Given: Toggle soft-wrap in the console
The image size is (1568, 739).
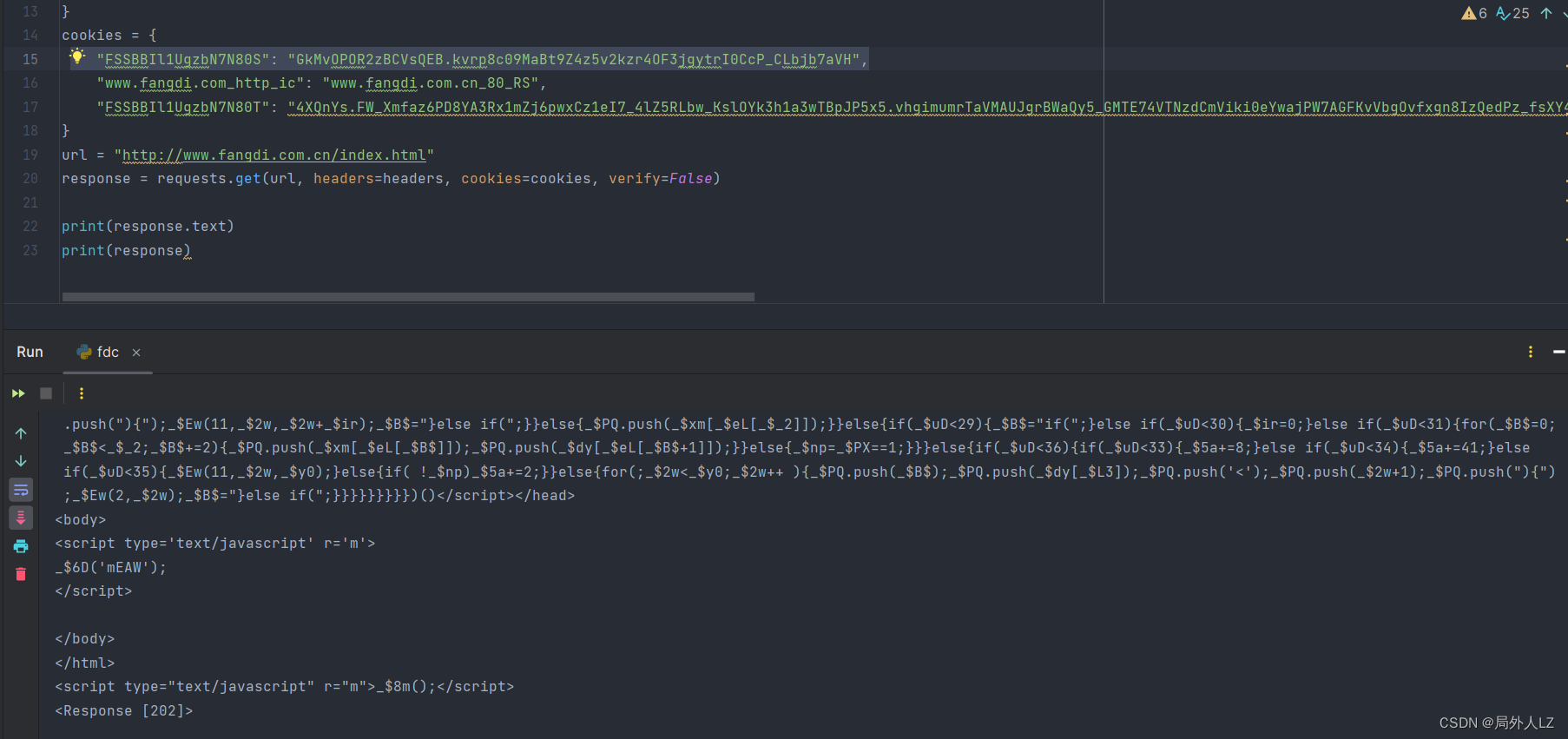Looking at the screenshot, I should click(x=21, y=490).
